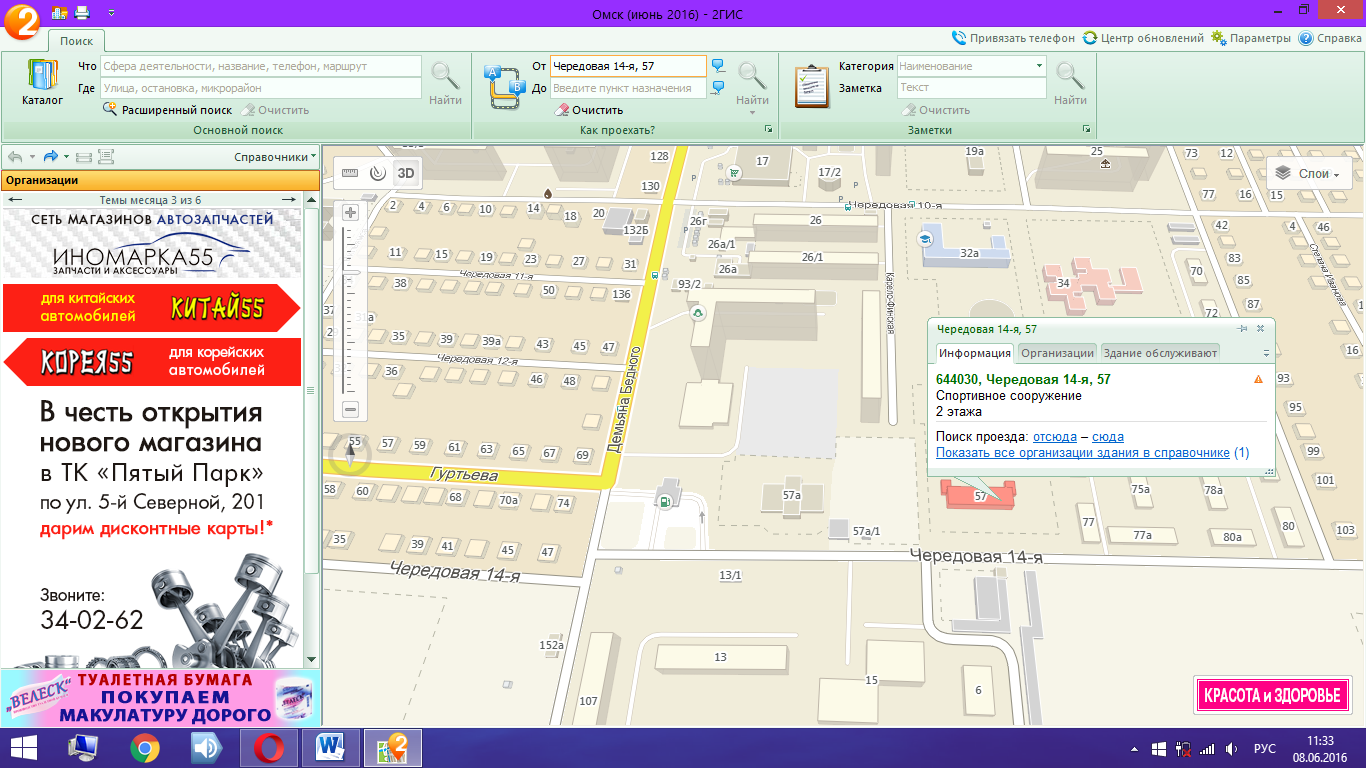
Task: Select the Здание обслуживают tab
Action: [1160, 353]
